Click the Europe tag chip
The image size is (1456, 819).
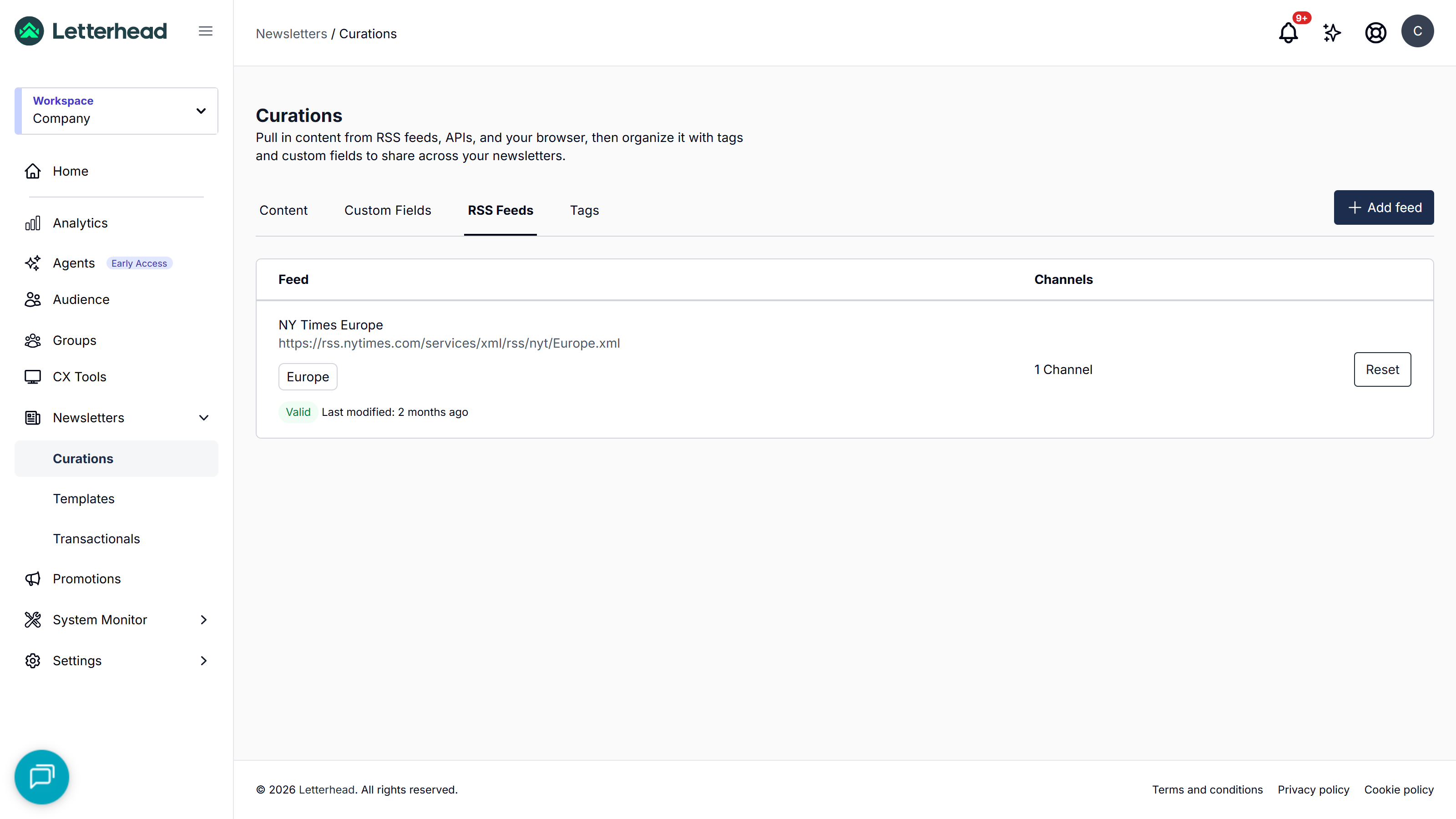(308, 376)
